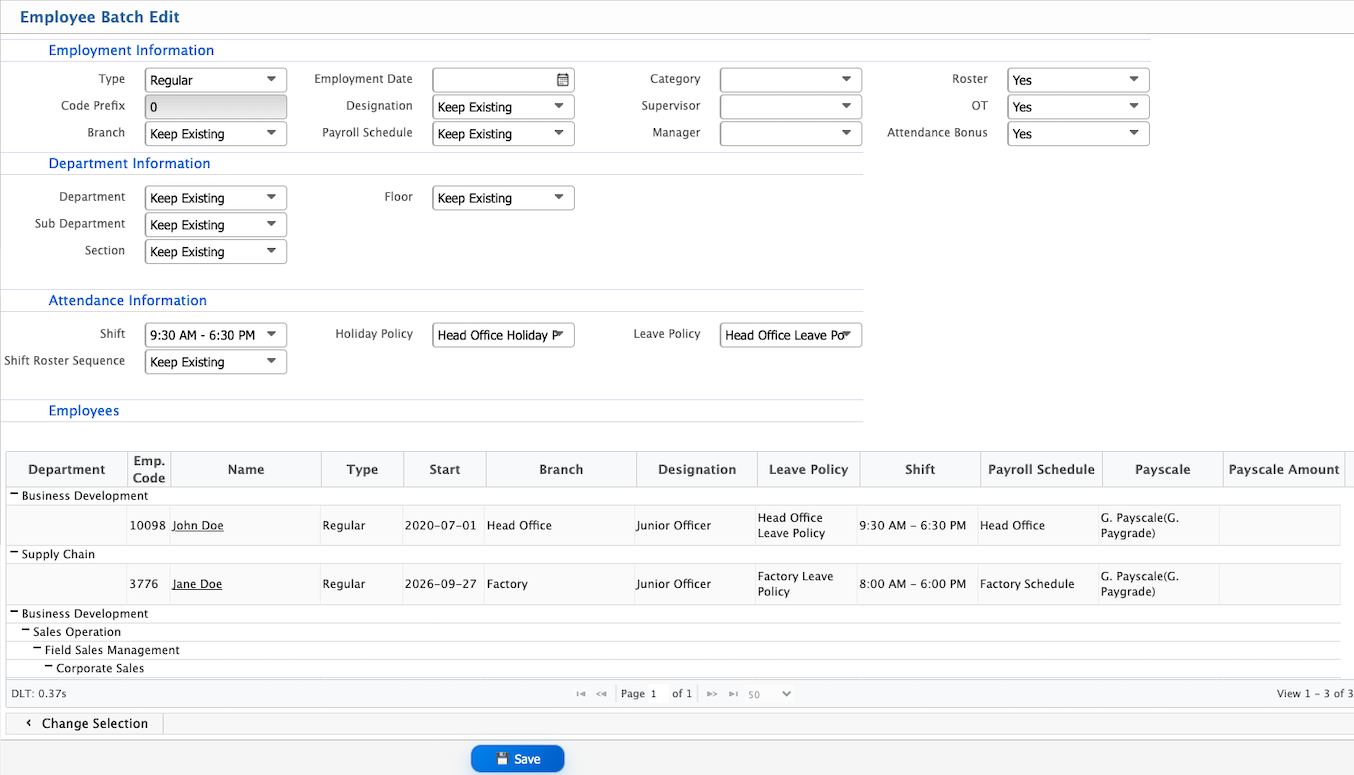Open the Supervisor dropdown

(791, 107)
